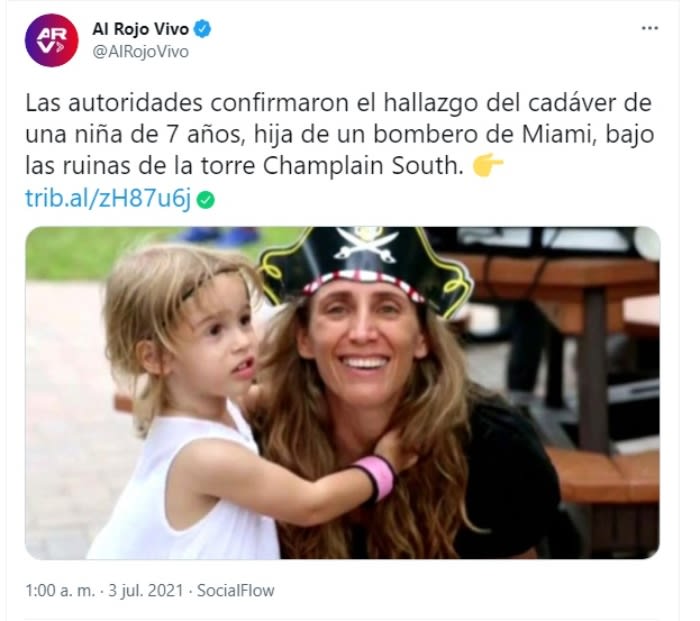The width and height of the screenshot is (700, 621).
Task: Open the Al Rojo Vivo profile avatar
Action: coord(51,40)
